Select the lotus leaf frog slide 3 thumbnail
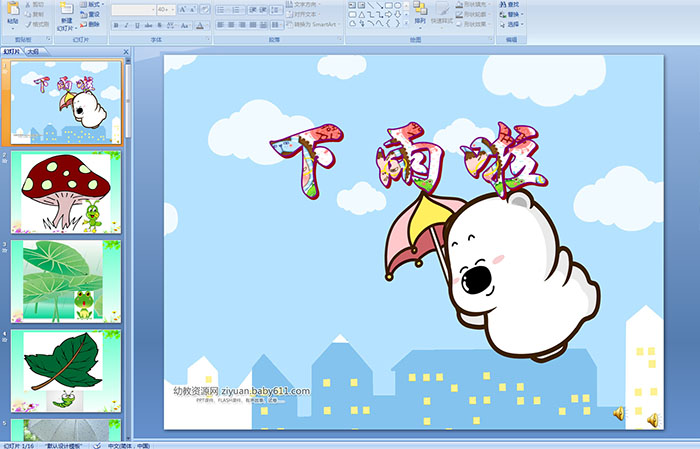 [x=66, y=282]
